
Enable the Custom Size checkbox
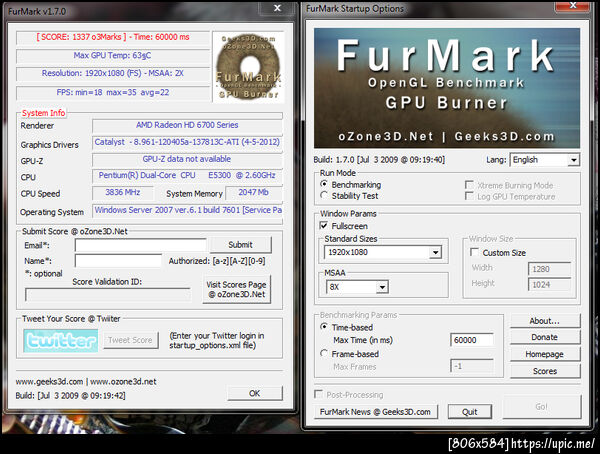(x=474, y=252)
